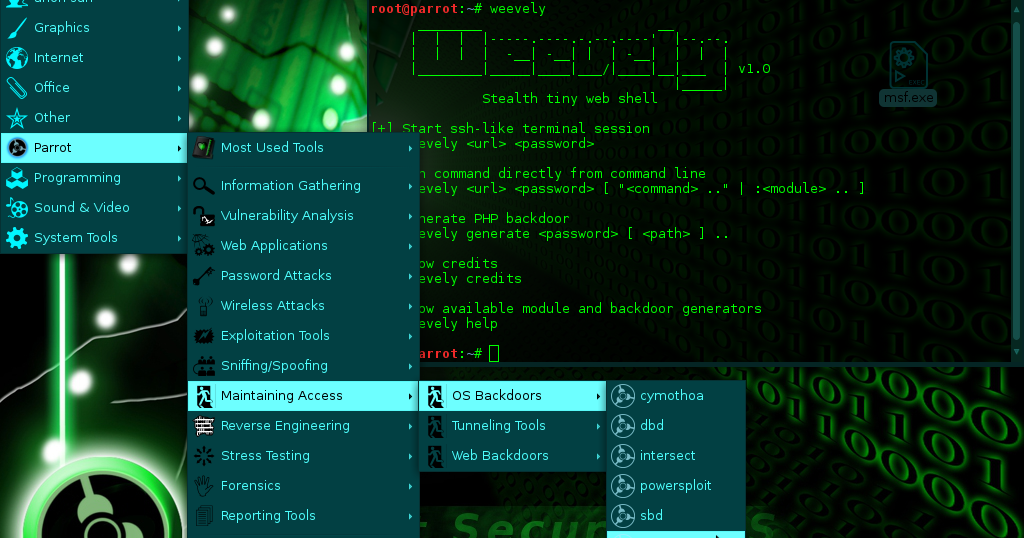
Task: Expand the System Tools submenu arrow
Action: (179, 238)
